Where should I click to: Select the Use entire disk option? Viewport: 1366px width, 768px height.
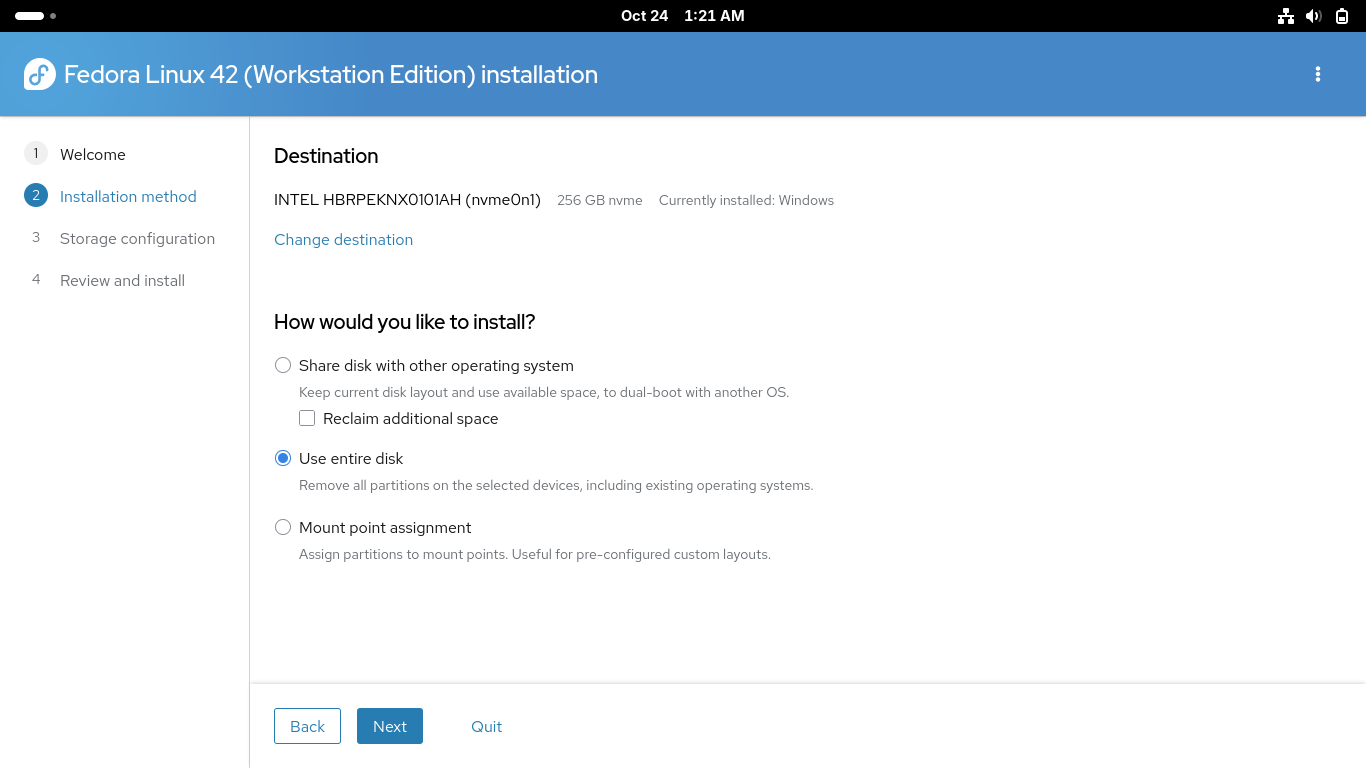click(x=283, y=458)
